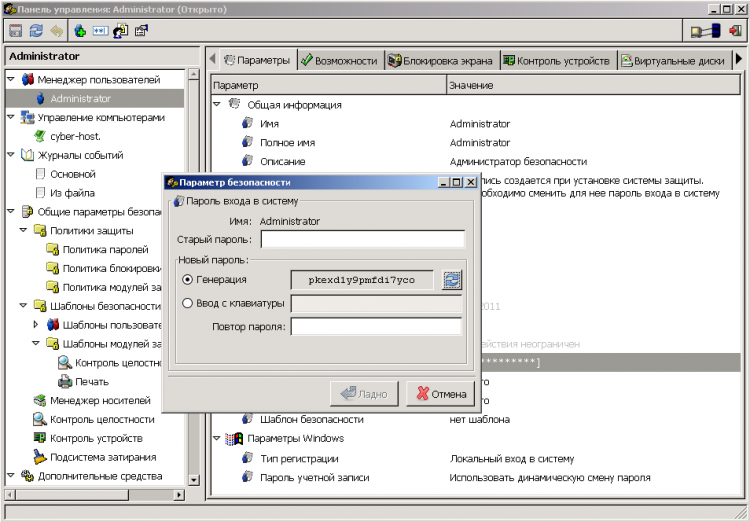Click the Подсистема затирания brush icon

[40, 457]
